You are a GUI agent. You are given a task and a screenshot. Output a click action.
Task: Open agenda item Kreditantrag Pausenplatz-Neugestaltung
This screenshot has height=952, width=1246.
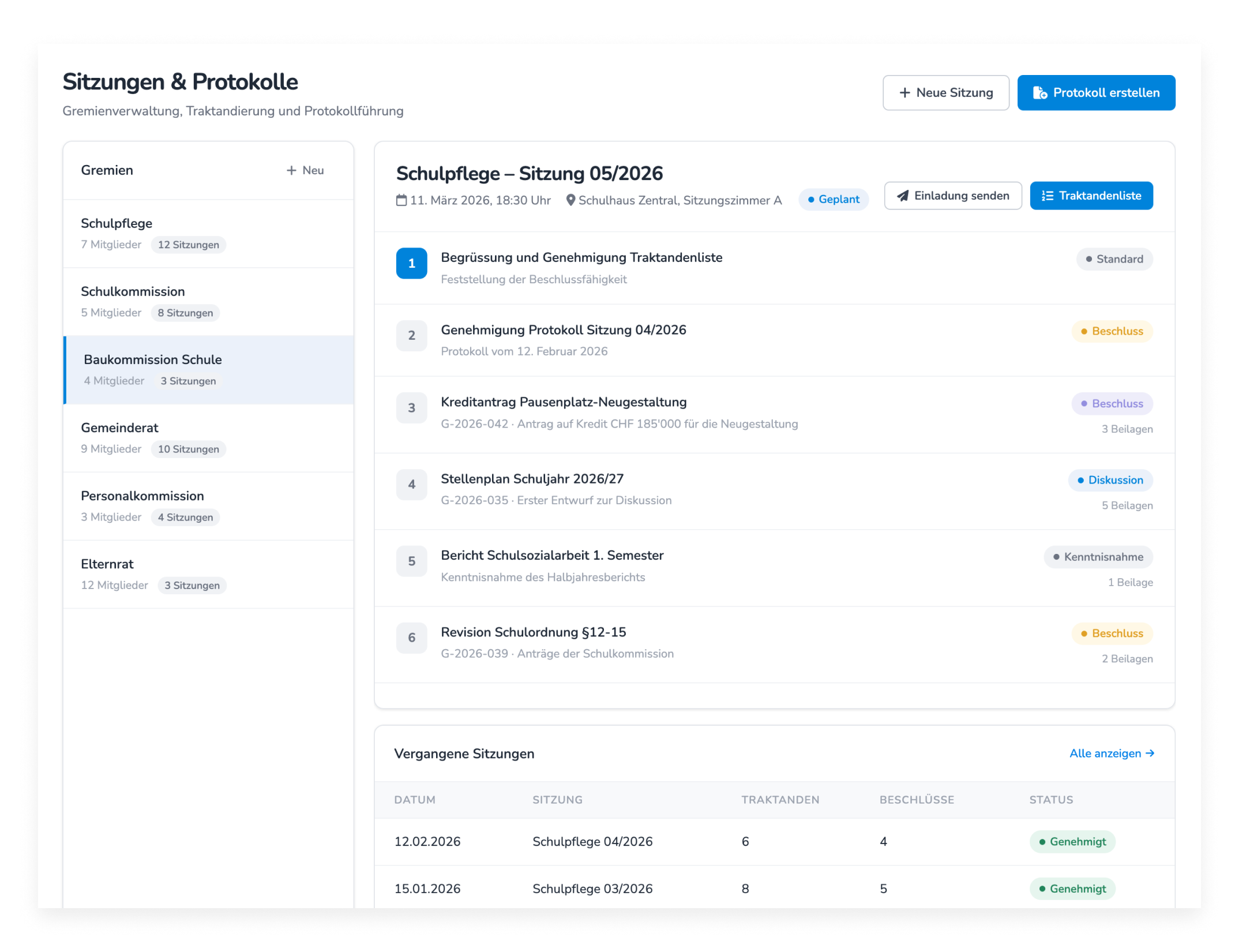(x=563, y=402)
